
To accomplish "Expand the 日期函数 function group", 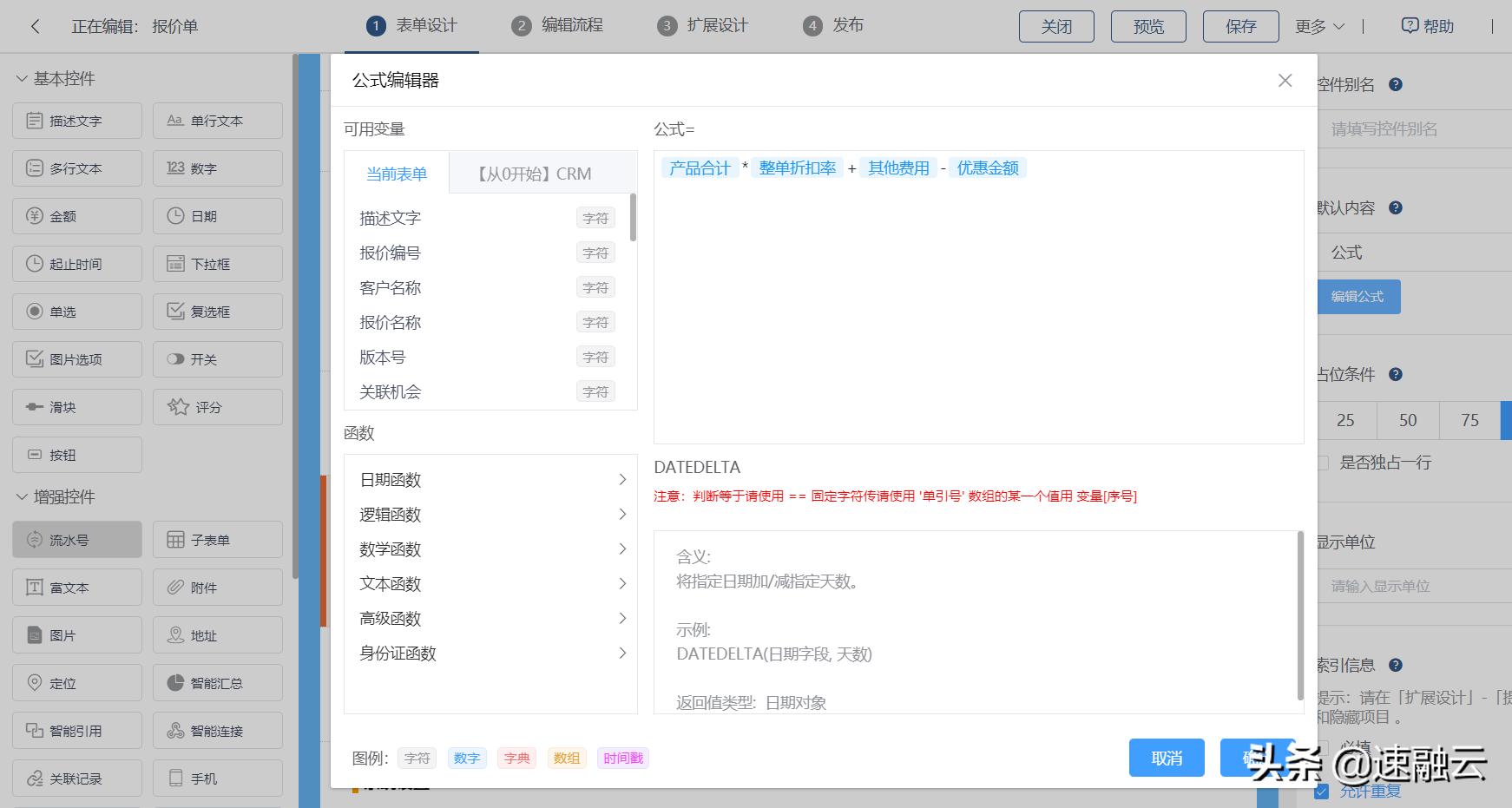I will click(x=490, y=478).
